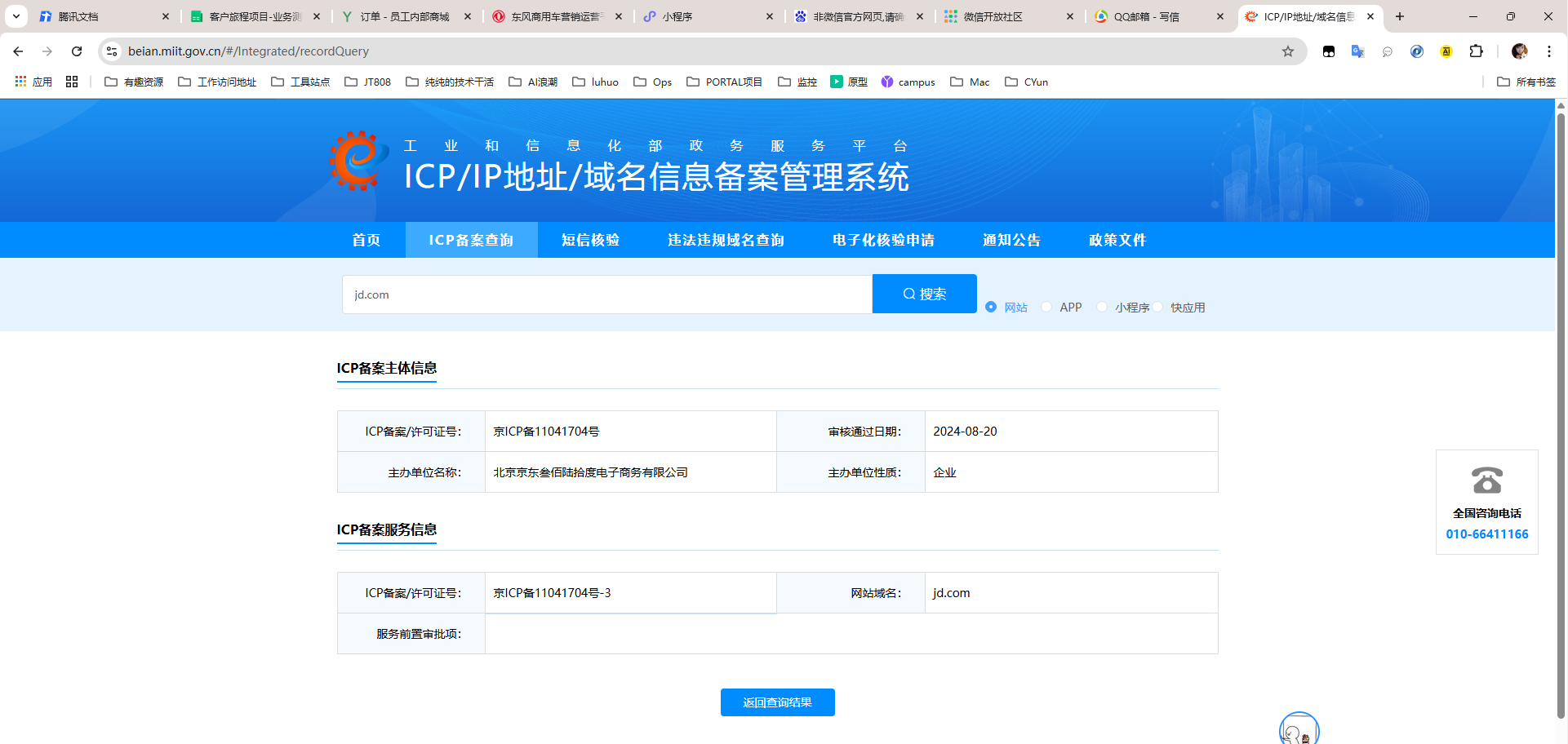Viewport: 1568px width, 744px height.
Task: Focus the jd.com search input field
Action: click(607, 294)
